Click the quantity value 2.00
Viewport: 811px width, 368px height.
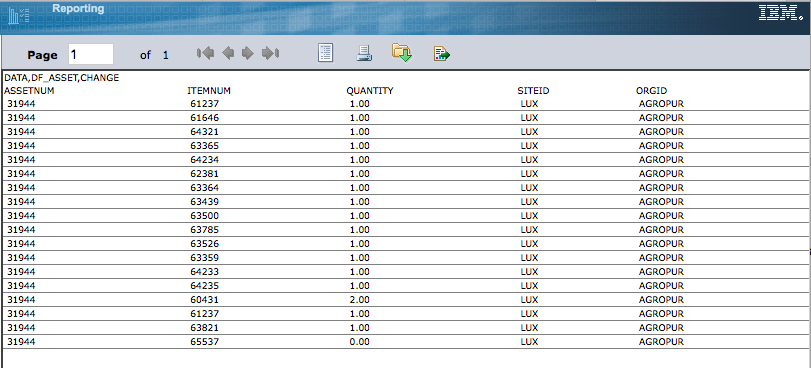coord(360,299)
